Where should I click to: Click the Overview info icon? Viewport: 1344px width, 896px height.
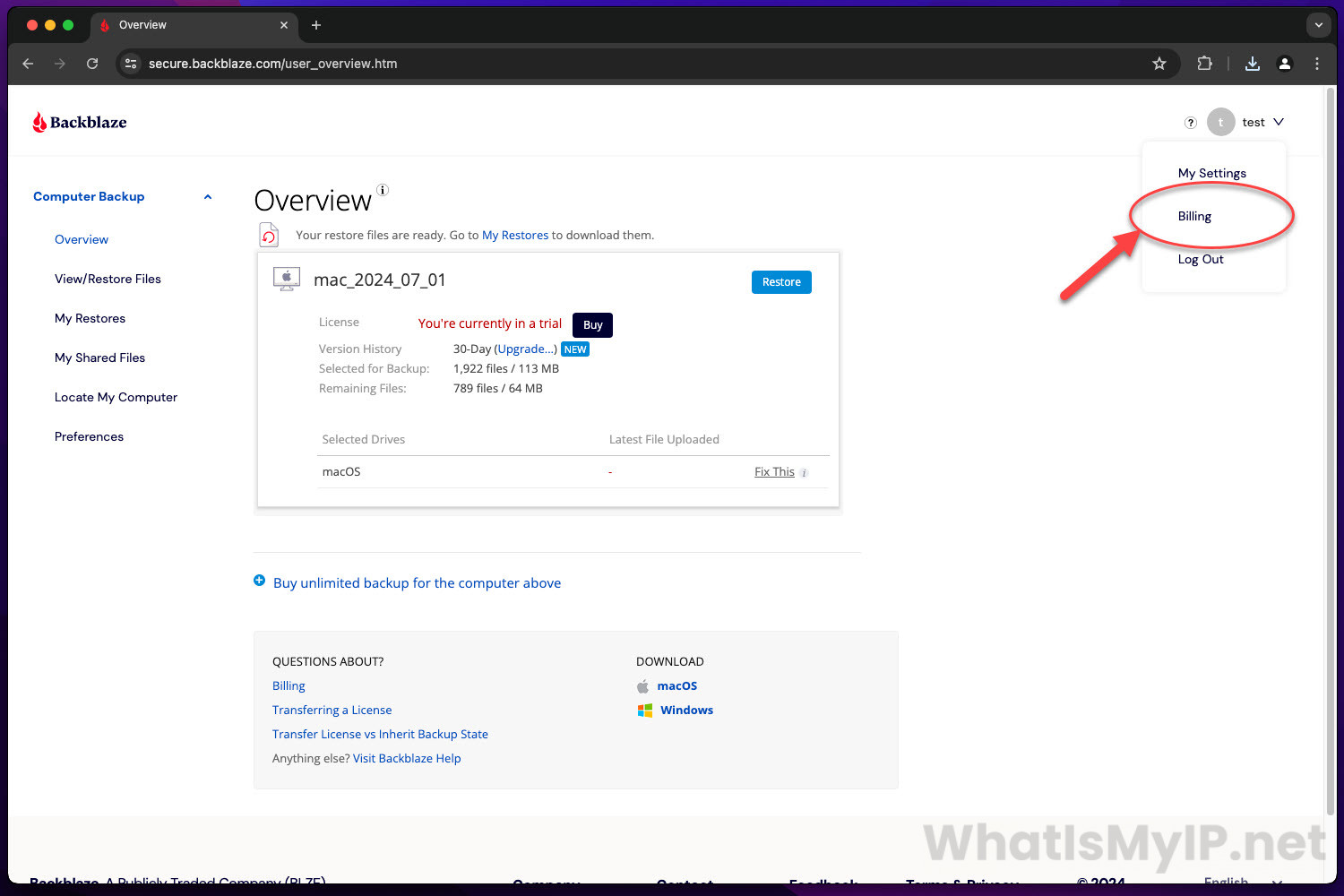pyautogui.click(x=383, y=190)
